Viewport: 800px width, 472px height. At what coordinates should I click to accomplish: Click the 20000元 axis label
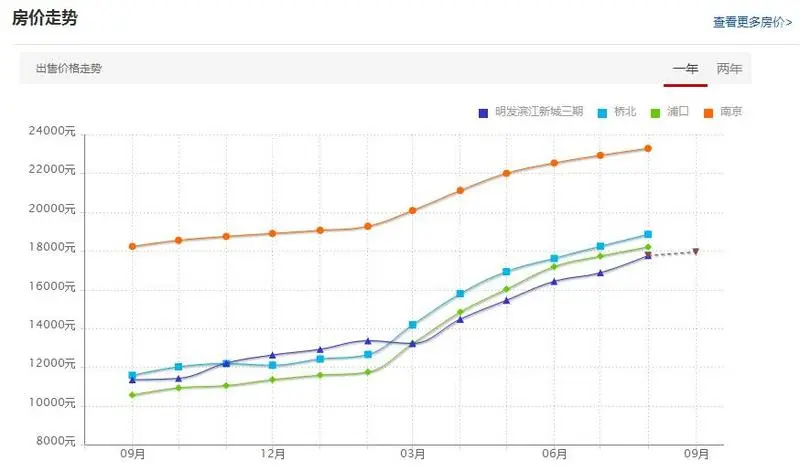click(x=52, y=209)
